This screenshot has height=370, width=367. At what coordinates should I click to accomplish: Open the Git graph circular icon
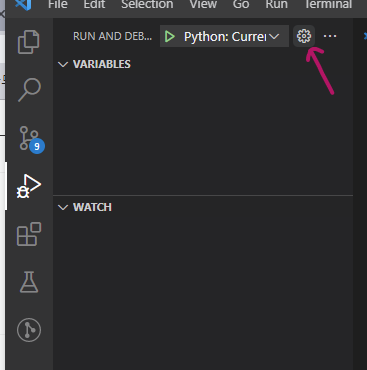click(29, 330)
